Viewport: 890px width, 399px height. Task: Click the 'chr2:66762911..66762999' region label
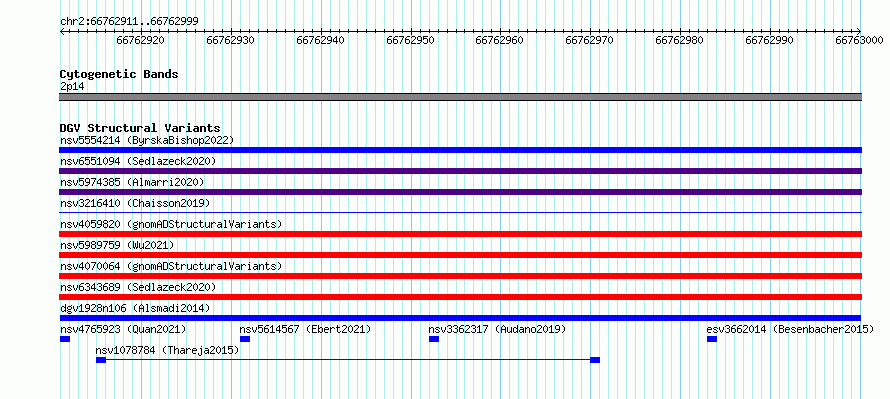pyautogui.click(x=129, y=22)
